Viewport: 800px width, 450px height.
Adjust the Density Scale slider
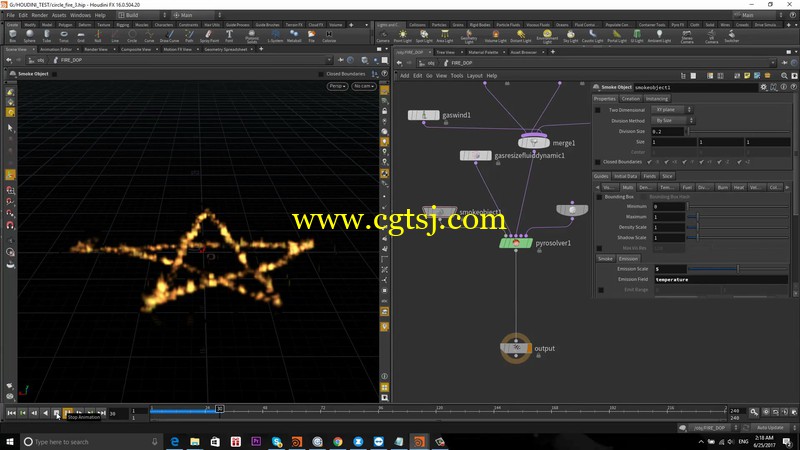(738, 227)
